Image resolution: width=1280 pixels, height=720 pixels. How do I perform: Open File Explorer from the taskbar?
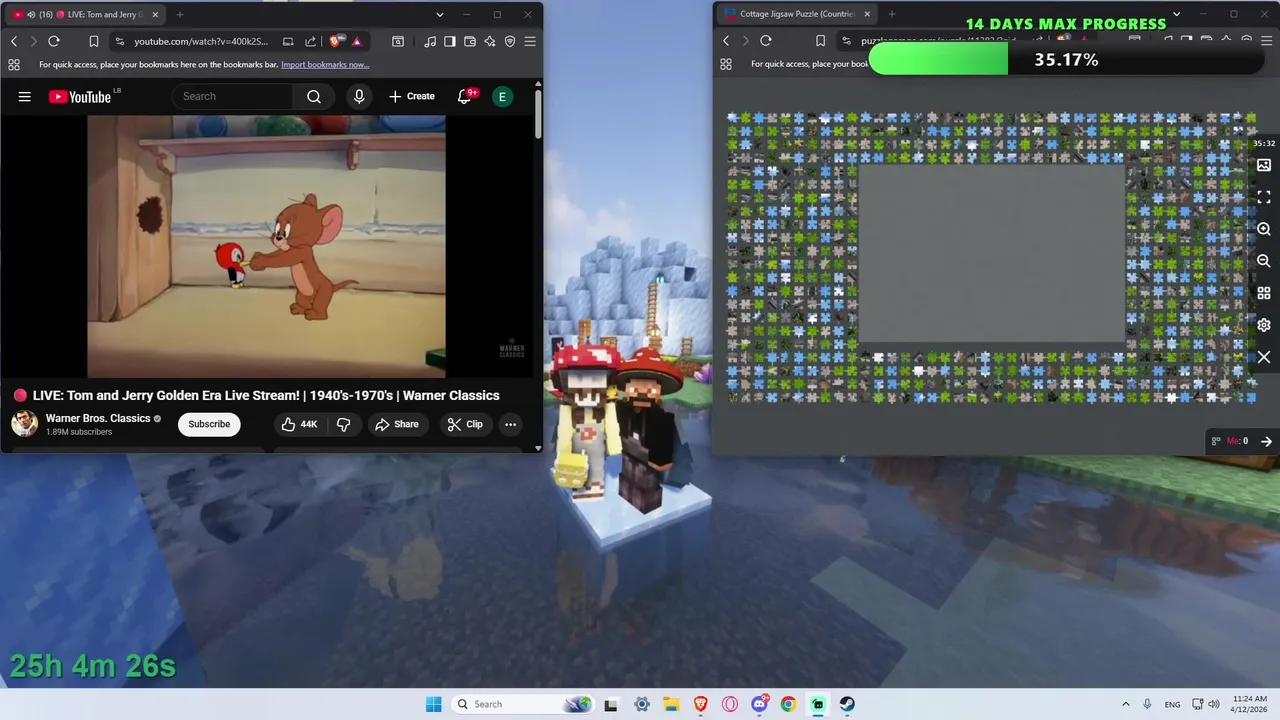click(671, 704)
